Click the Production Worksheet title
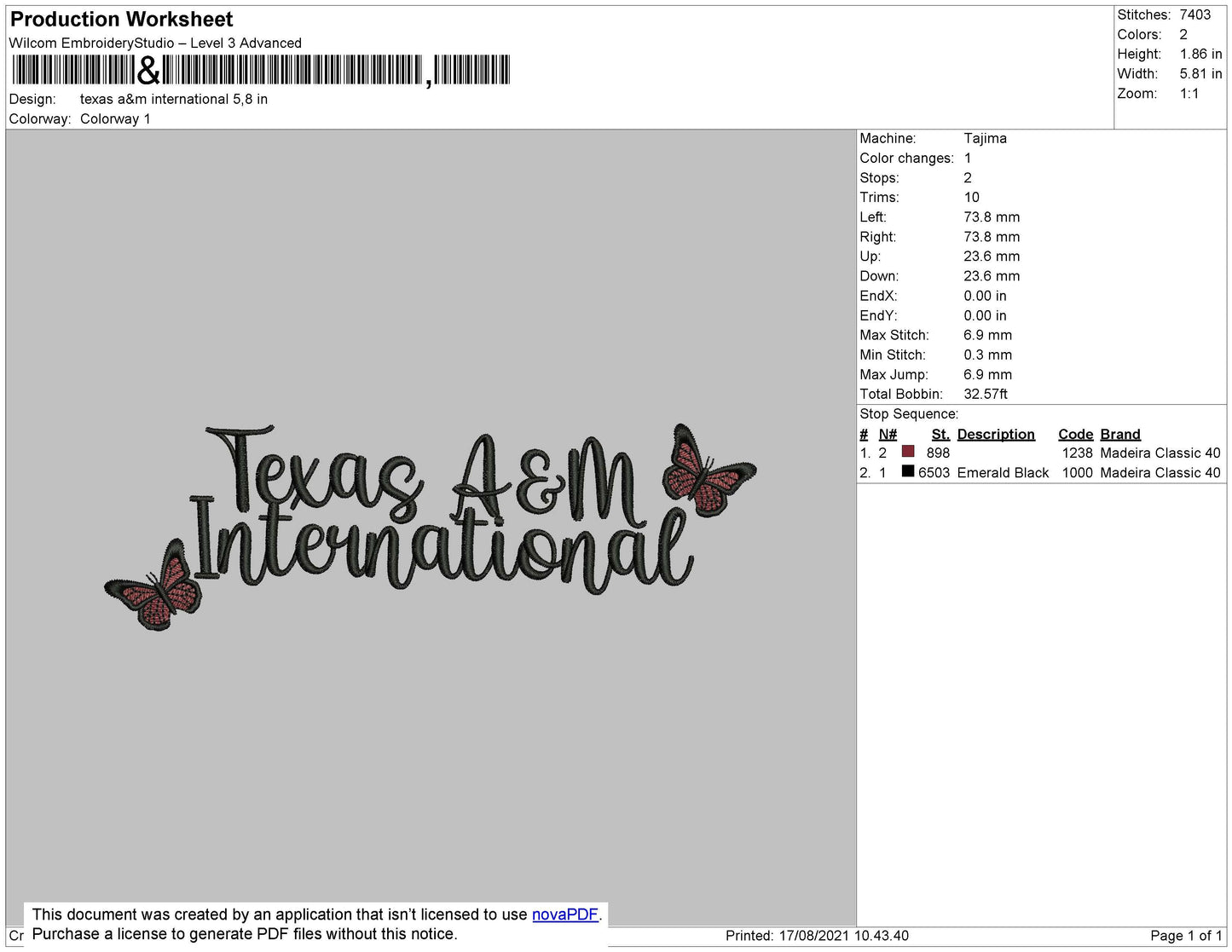1232x952 pixels. (x=121, y=20)
